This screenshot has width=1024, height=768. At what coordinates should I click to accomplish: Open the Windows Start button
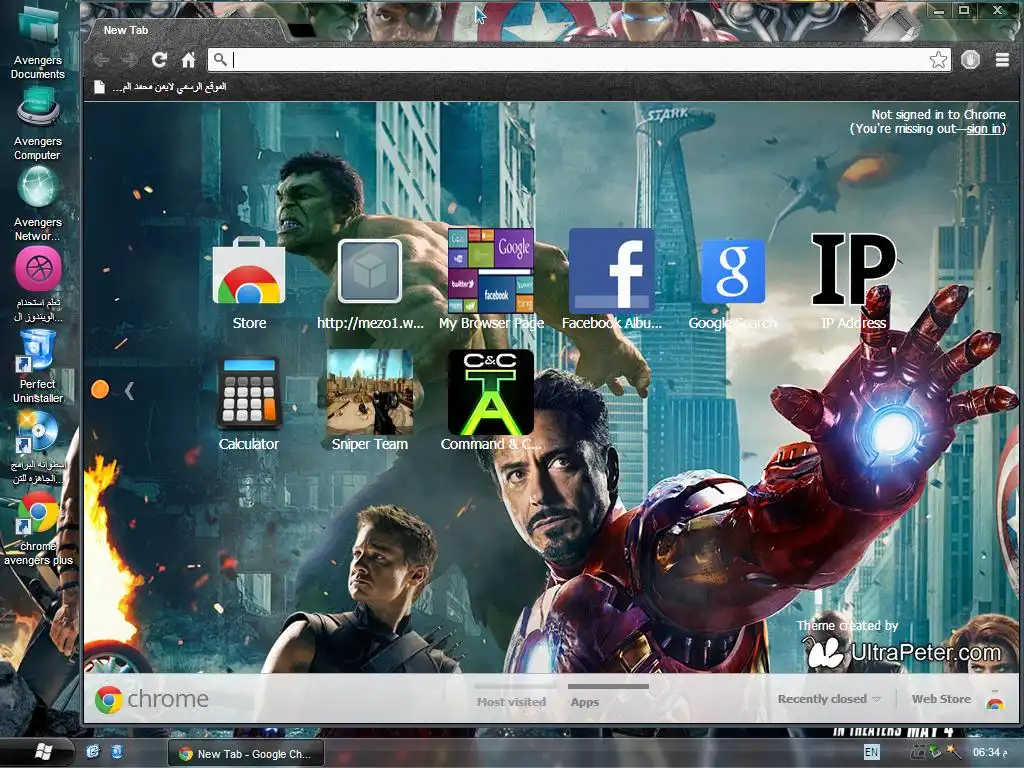tap(43, 752)
